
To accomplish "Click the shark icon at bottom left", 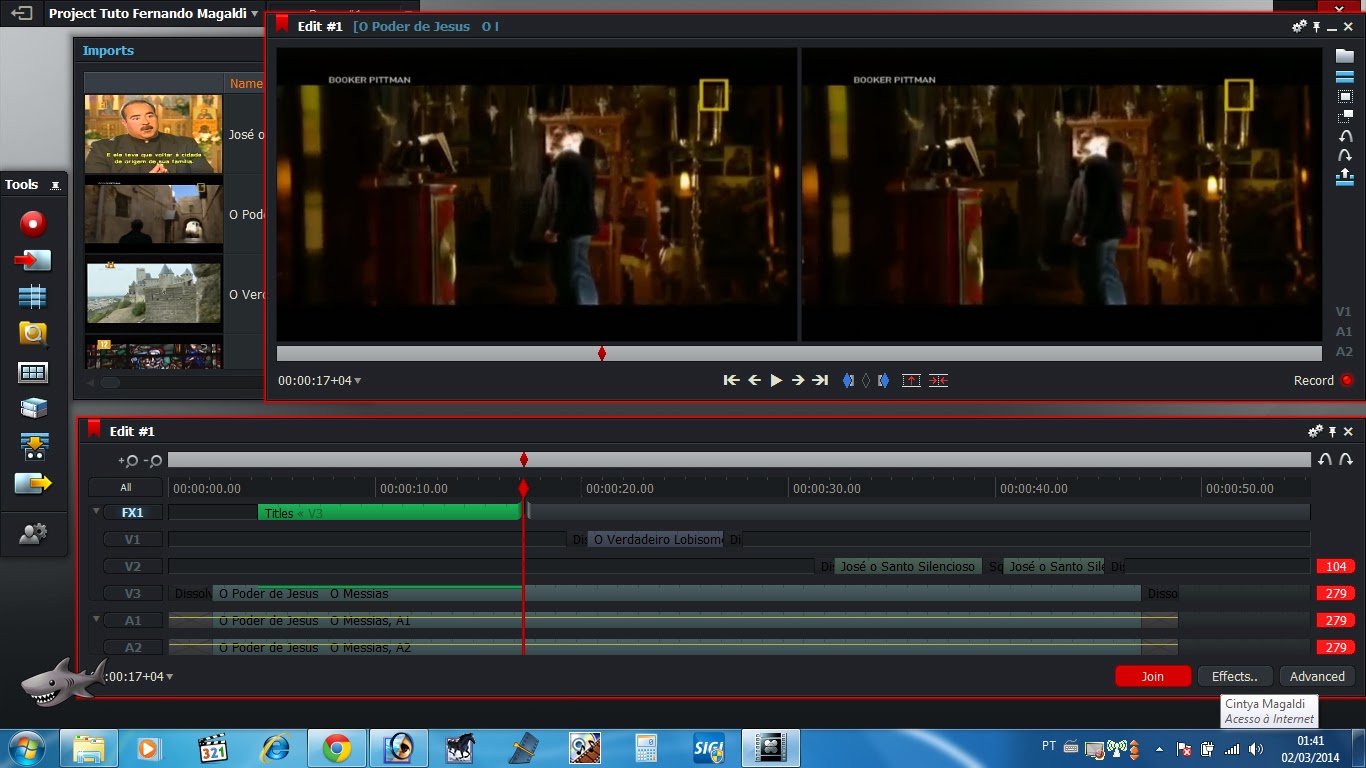I will [x=62, y=682].
